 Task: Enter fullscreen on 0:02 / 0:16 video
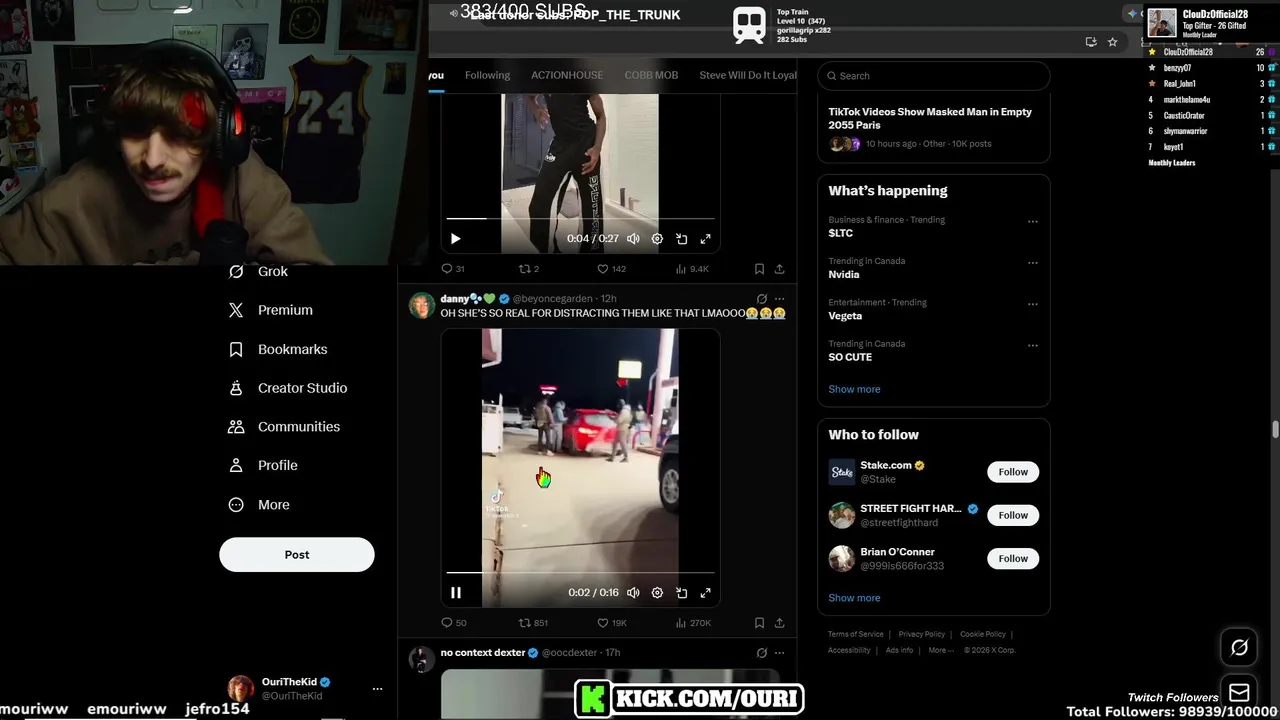pyautogui.click(x=705, y=593)
